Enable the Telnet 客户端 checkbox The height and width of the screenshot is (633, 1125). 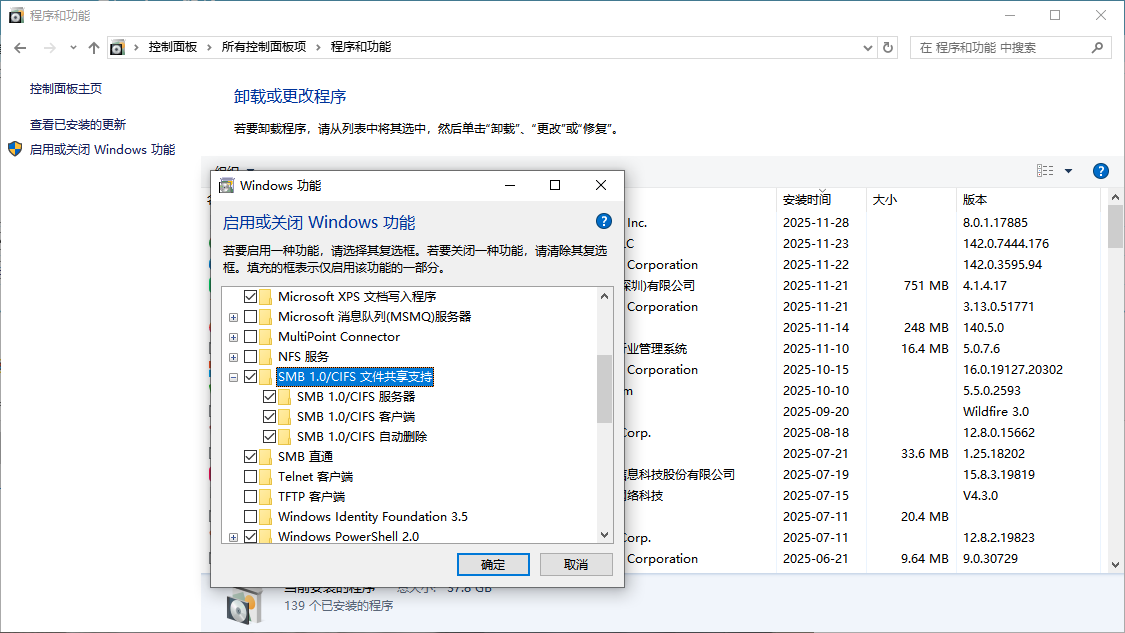[250, 477]
